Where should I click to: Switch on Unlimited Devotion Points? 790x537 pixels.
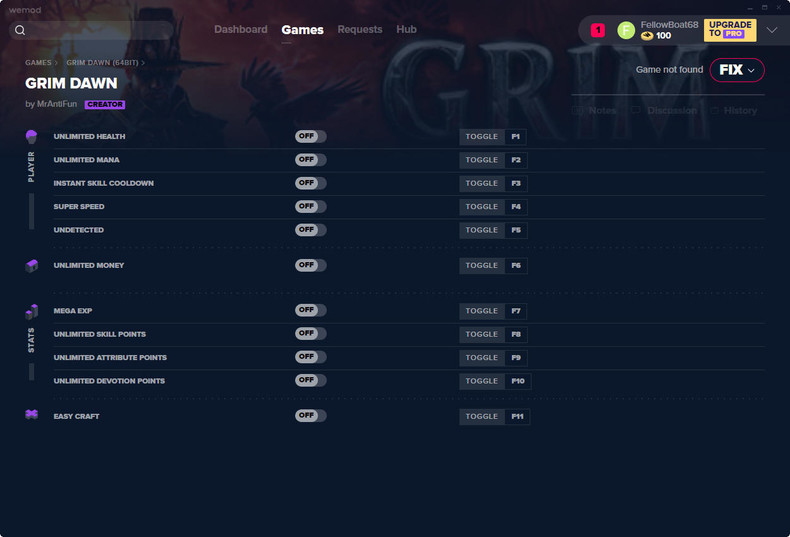coord(311,380)
